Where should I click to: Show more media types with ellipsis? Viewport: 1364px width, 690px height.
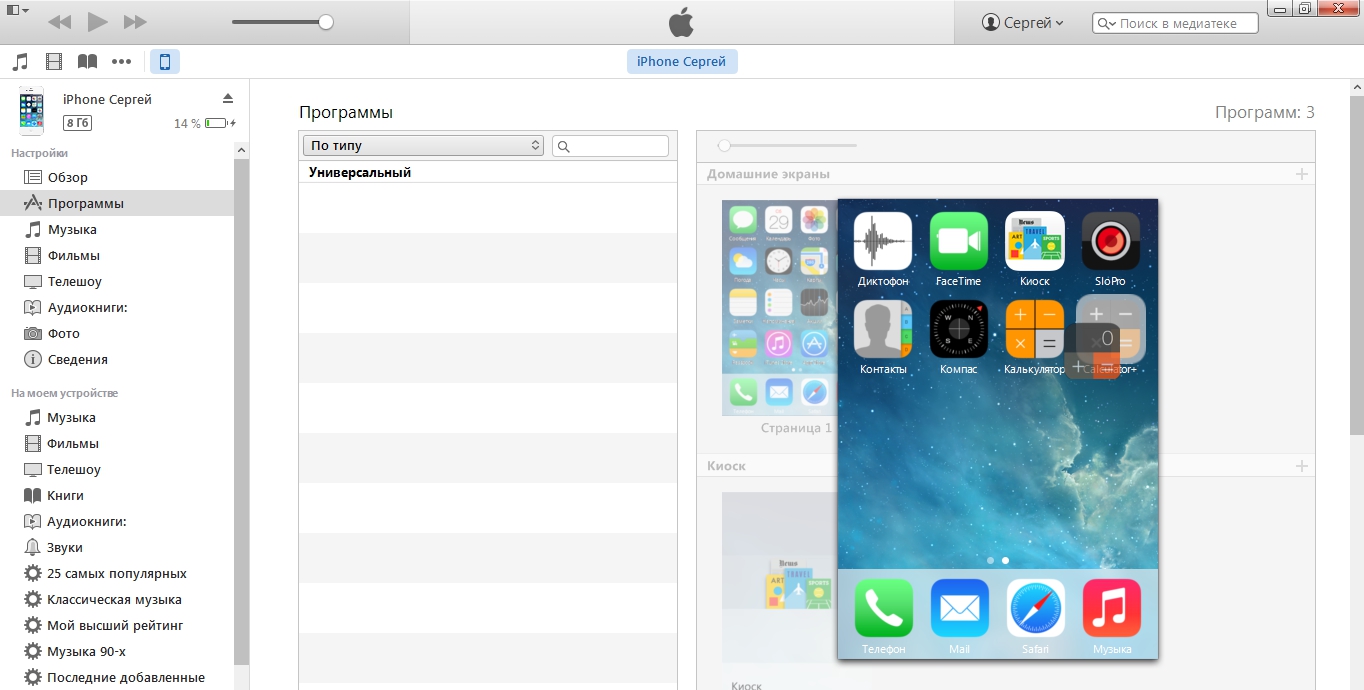tap(122, 62)
